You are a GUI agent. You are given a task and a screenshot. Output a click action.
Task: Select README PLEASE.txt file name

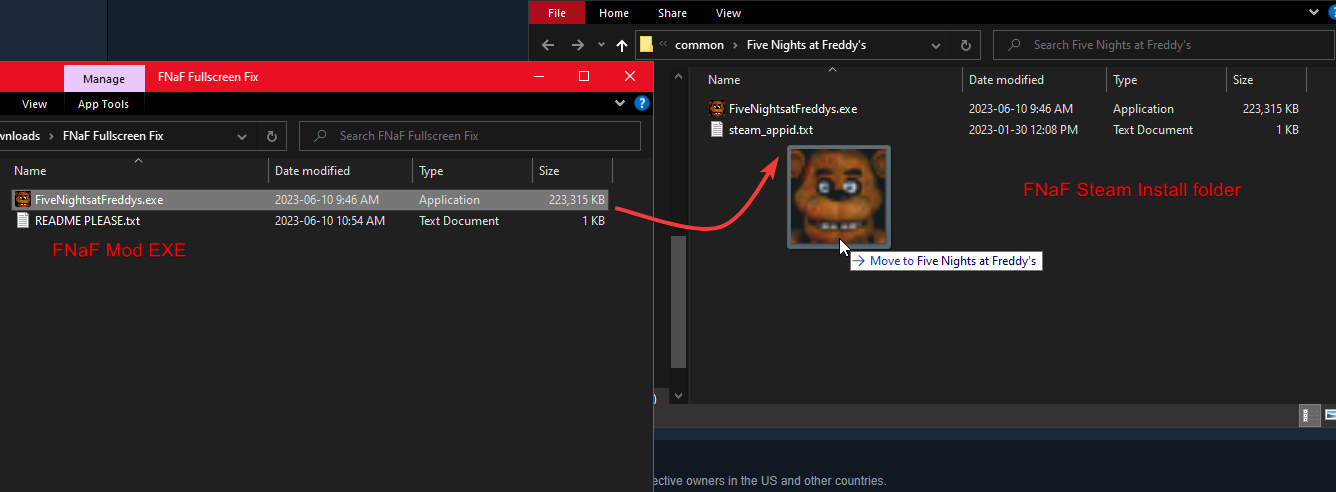click(87, 221)
